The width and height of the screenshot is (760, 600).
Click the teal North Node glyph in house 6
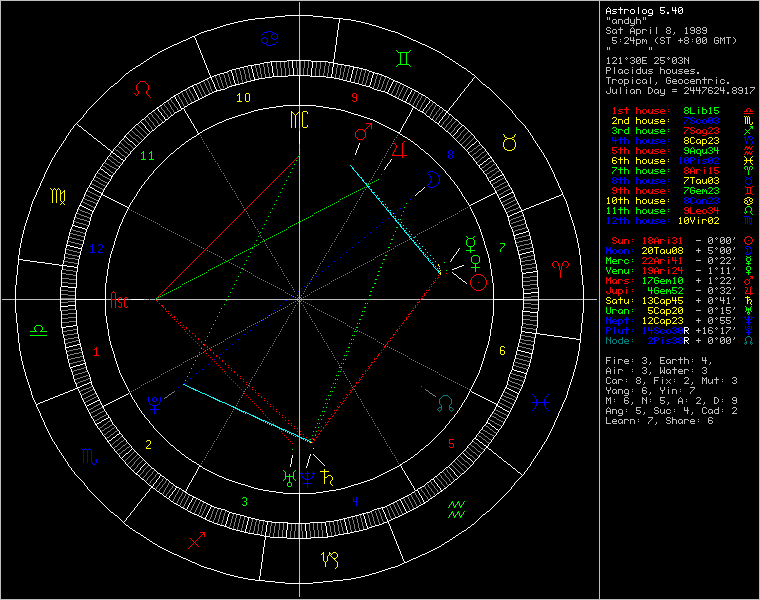click(446, 402)
